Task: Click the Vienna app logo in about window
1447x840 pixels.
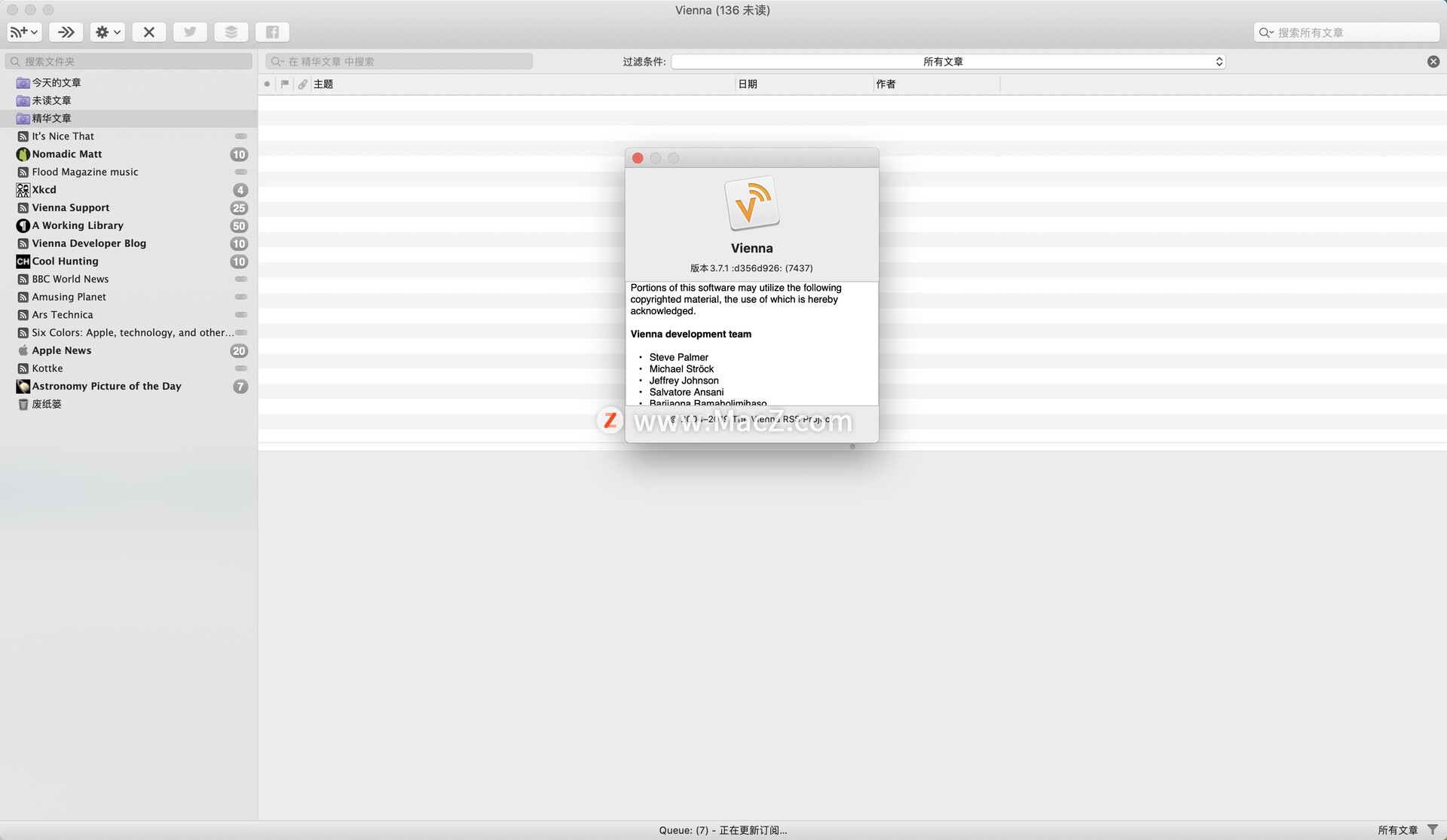Action: [x=751, y=203]
